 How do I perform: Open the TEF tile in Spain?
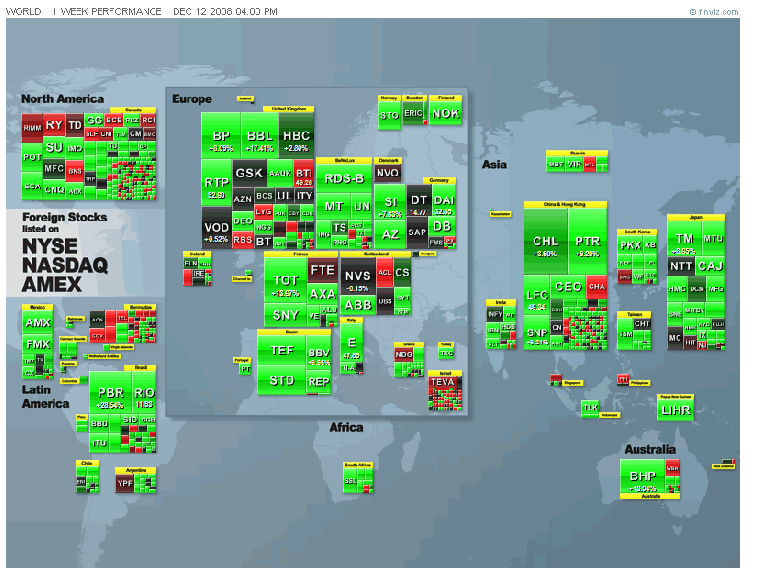point(281,350)
